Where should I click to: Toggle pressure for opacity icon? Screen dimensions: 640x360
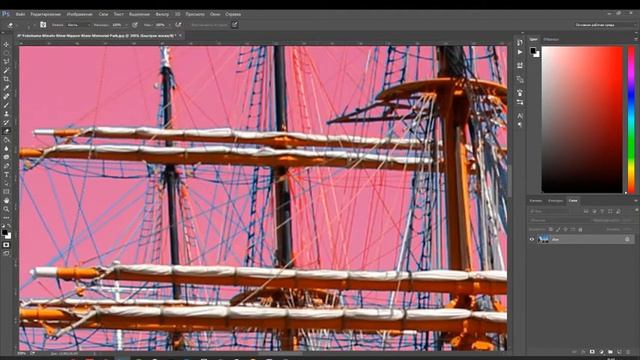pos(135,25)
